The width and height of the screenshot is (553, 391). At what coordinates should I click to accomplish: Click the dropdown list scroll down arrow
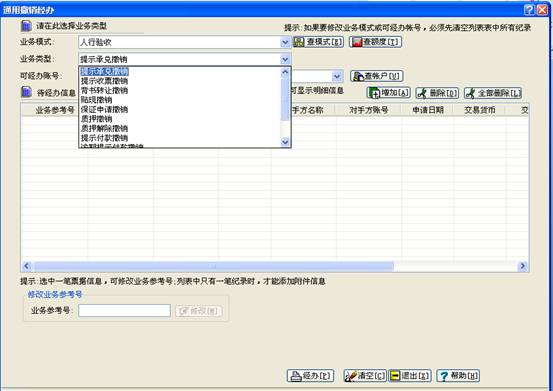285,142
